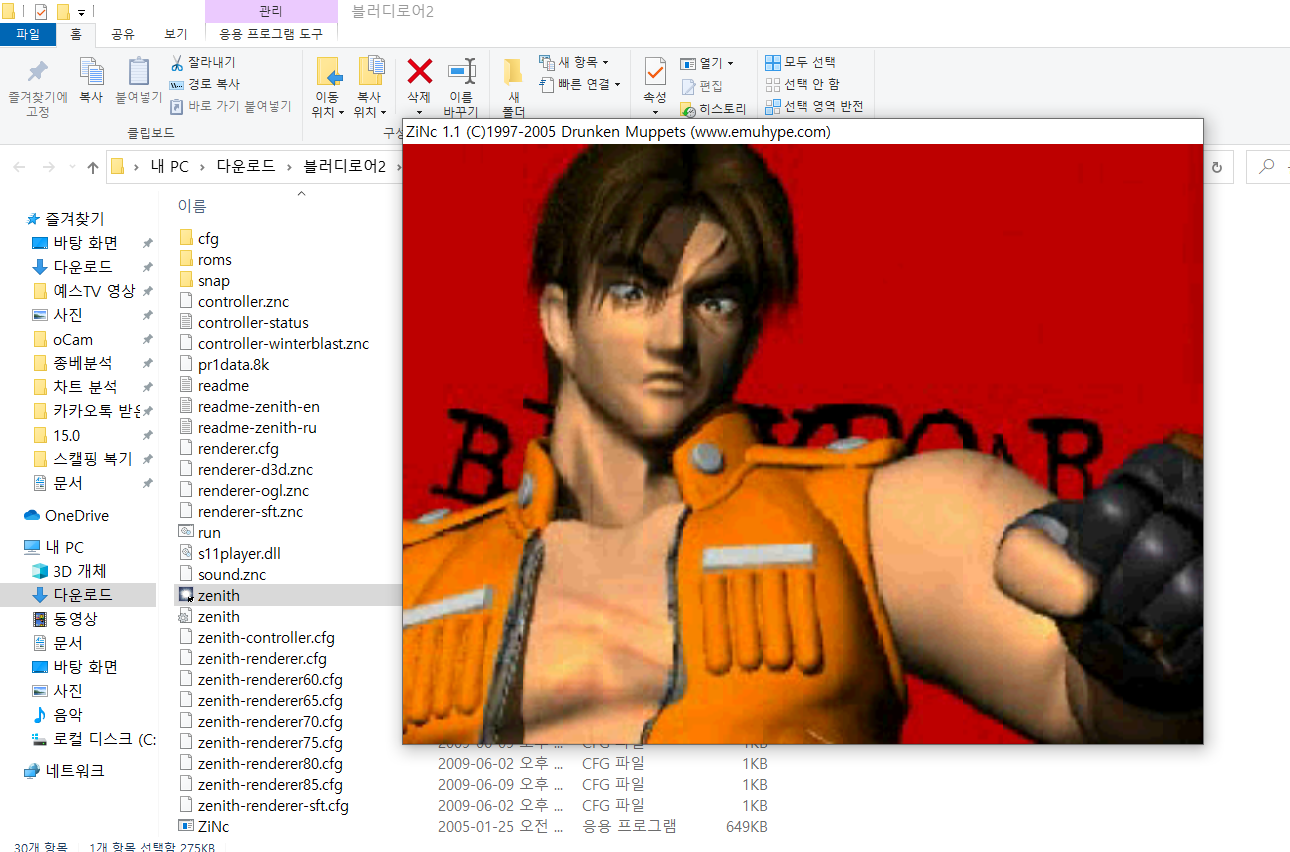The image size is (1290, 852).
Task: Click the ZiNc emulator game display
Action: click(803, 443)
